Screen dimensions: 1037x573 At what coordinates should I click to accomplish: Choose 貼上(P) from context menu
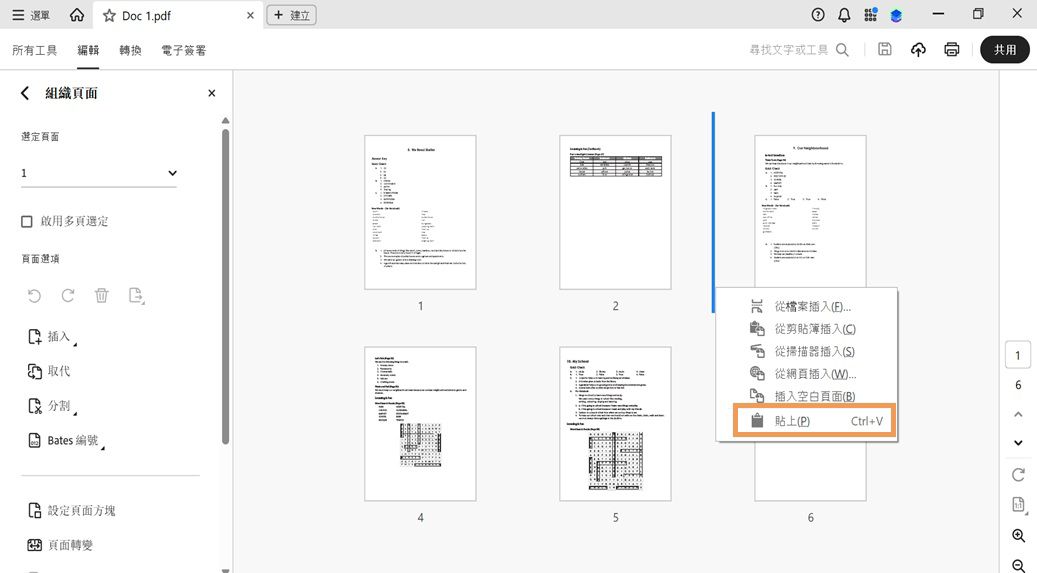point(814,421)
